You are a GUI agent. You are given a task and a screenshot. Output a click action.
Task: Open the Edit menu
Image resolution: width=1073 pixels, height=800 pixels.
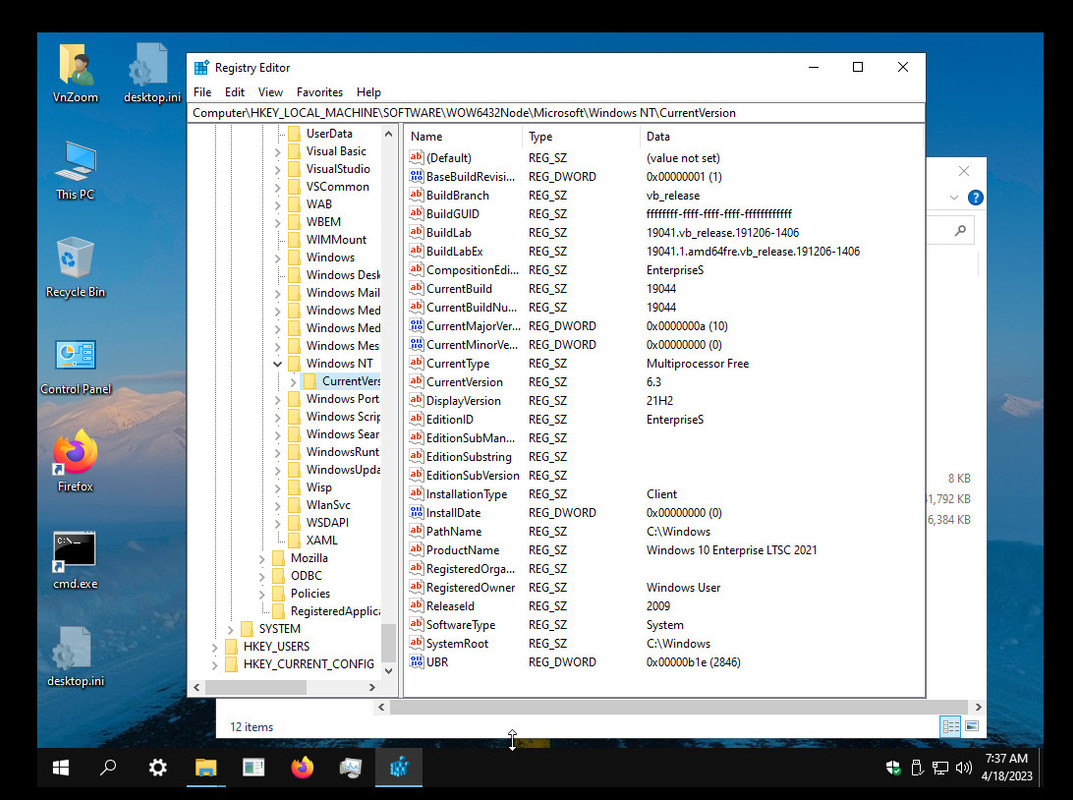235,92
